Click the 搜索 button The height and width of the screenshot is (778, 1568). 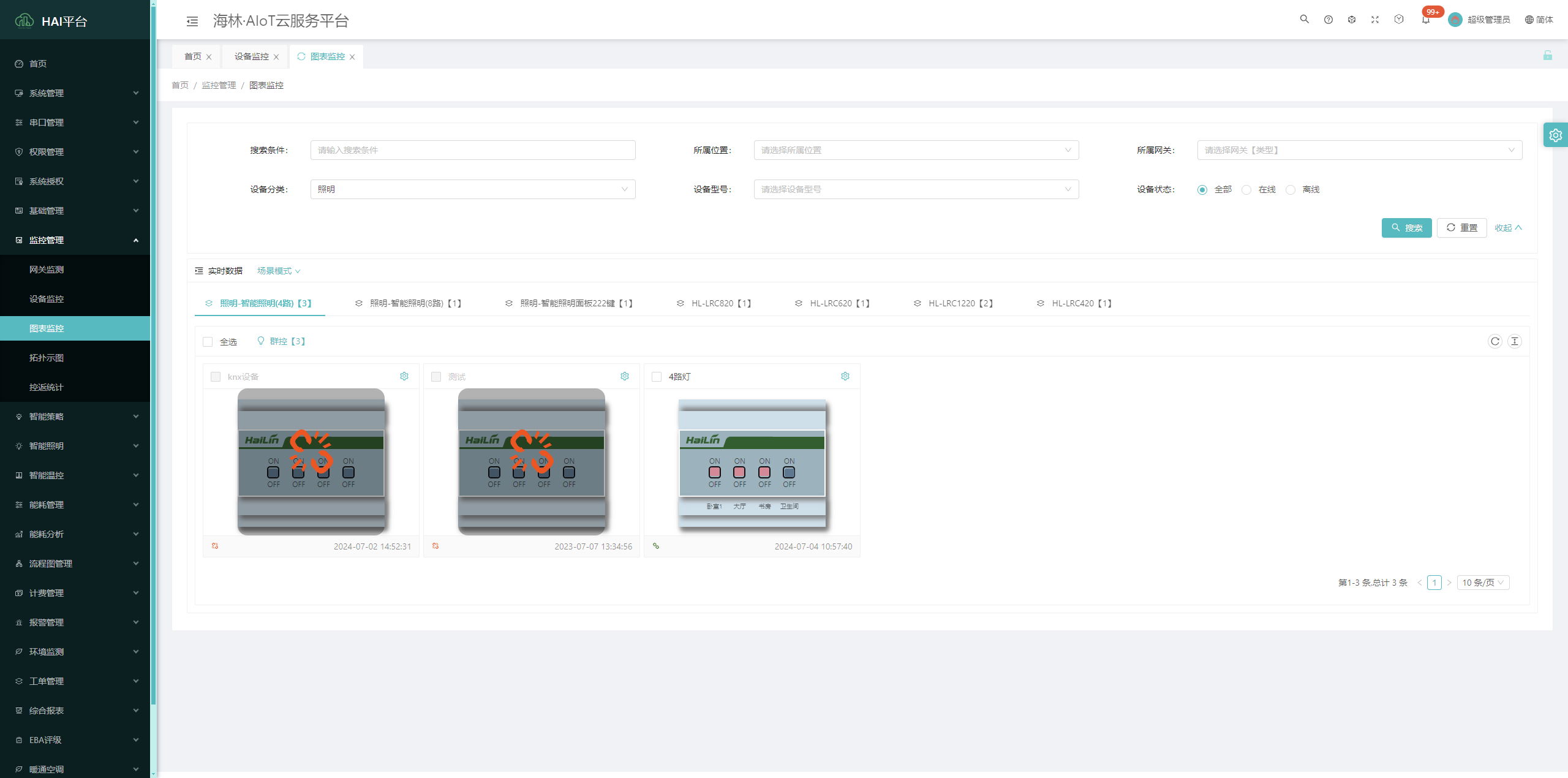pos(1406,228)
